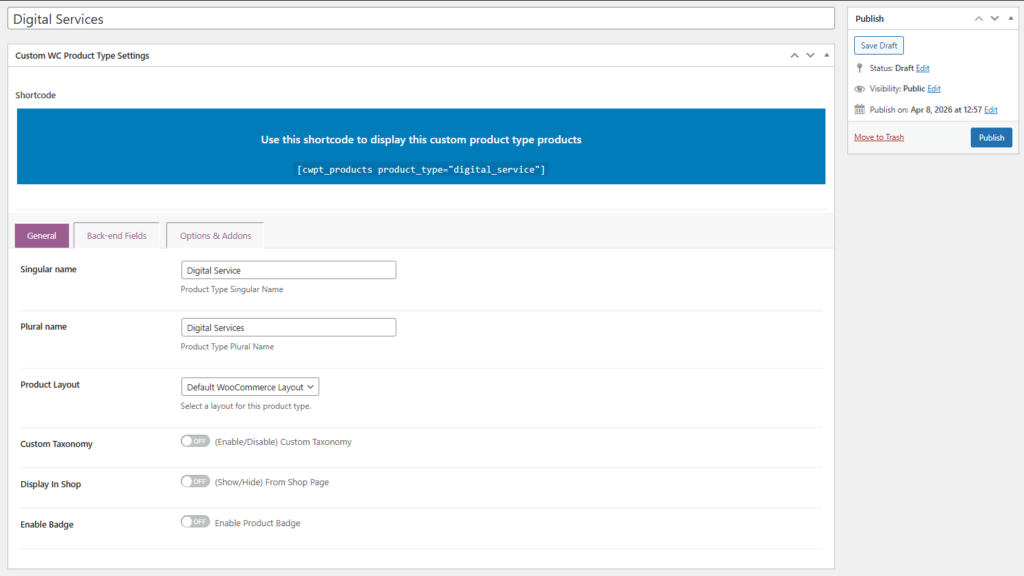Click the status pin icon in Publish panel
1024x576 pixels.
pos(858,67)
